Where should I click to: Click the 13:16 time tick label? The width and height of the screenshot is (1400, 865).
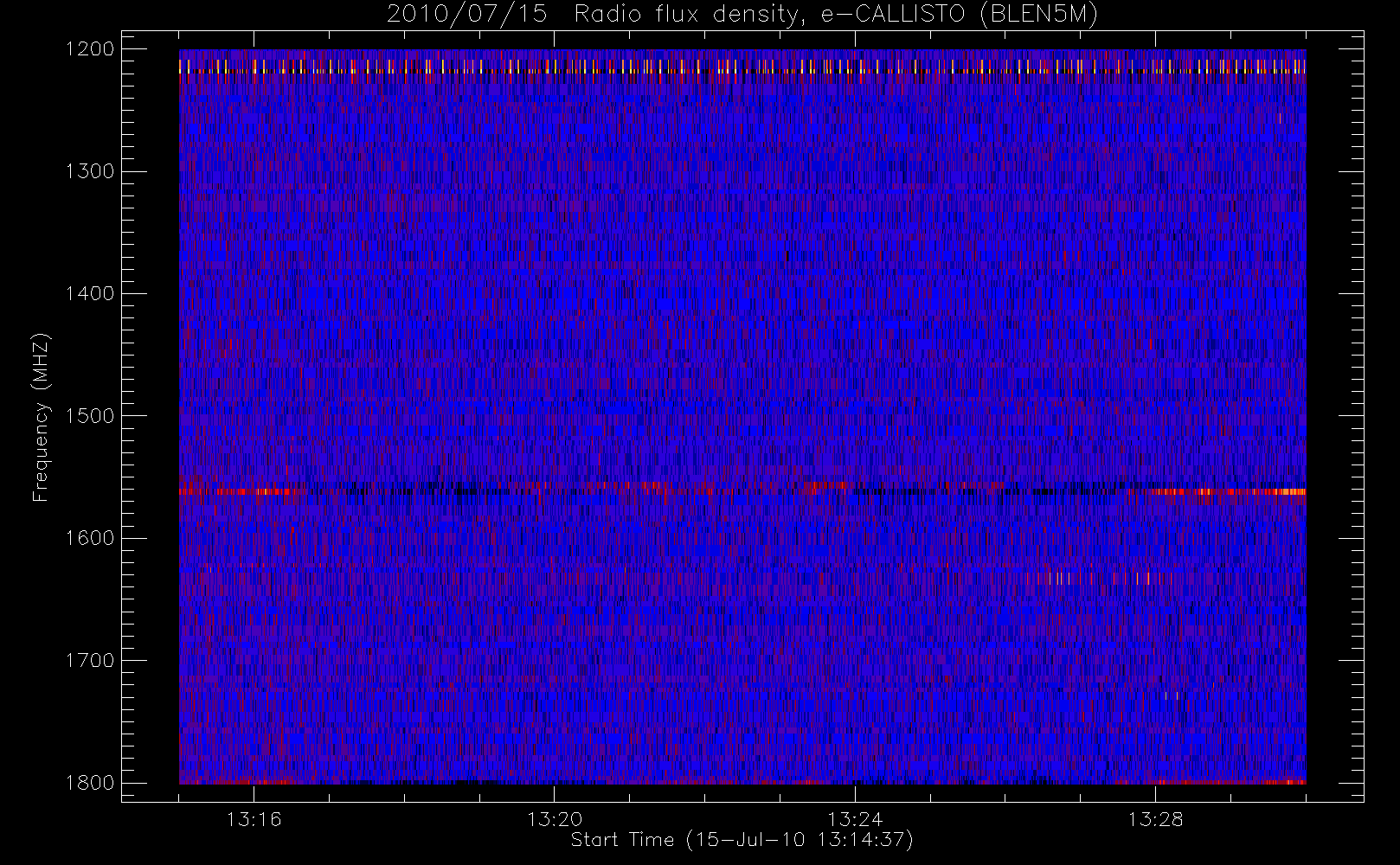coord(254,819)
